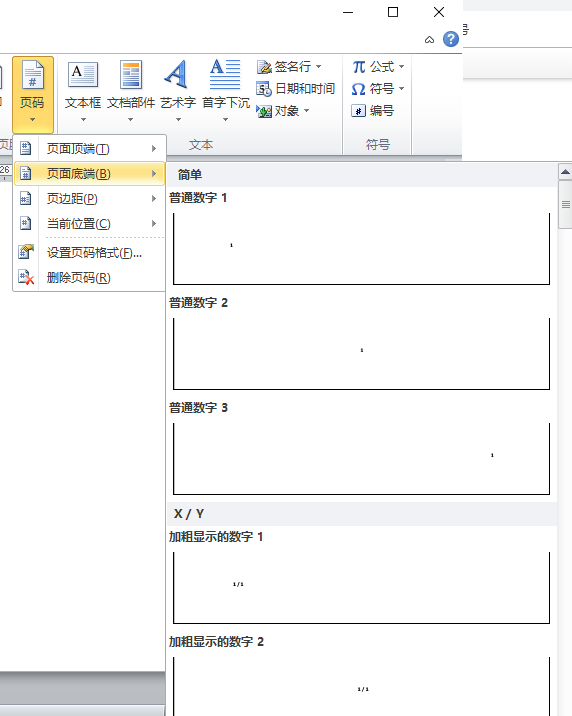Click the 加粗显示的数字 1 label

tap(216, 537)
